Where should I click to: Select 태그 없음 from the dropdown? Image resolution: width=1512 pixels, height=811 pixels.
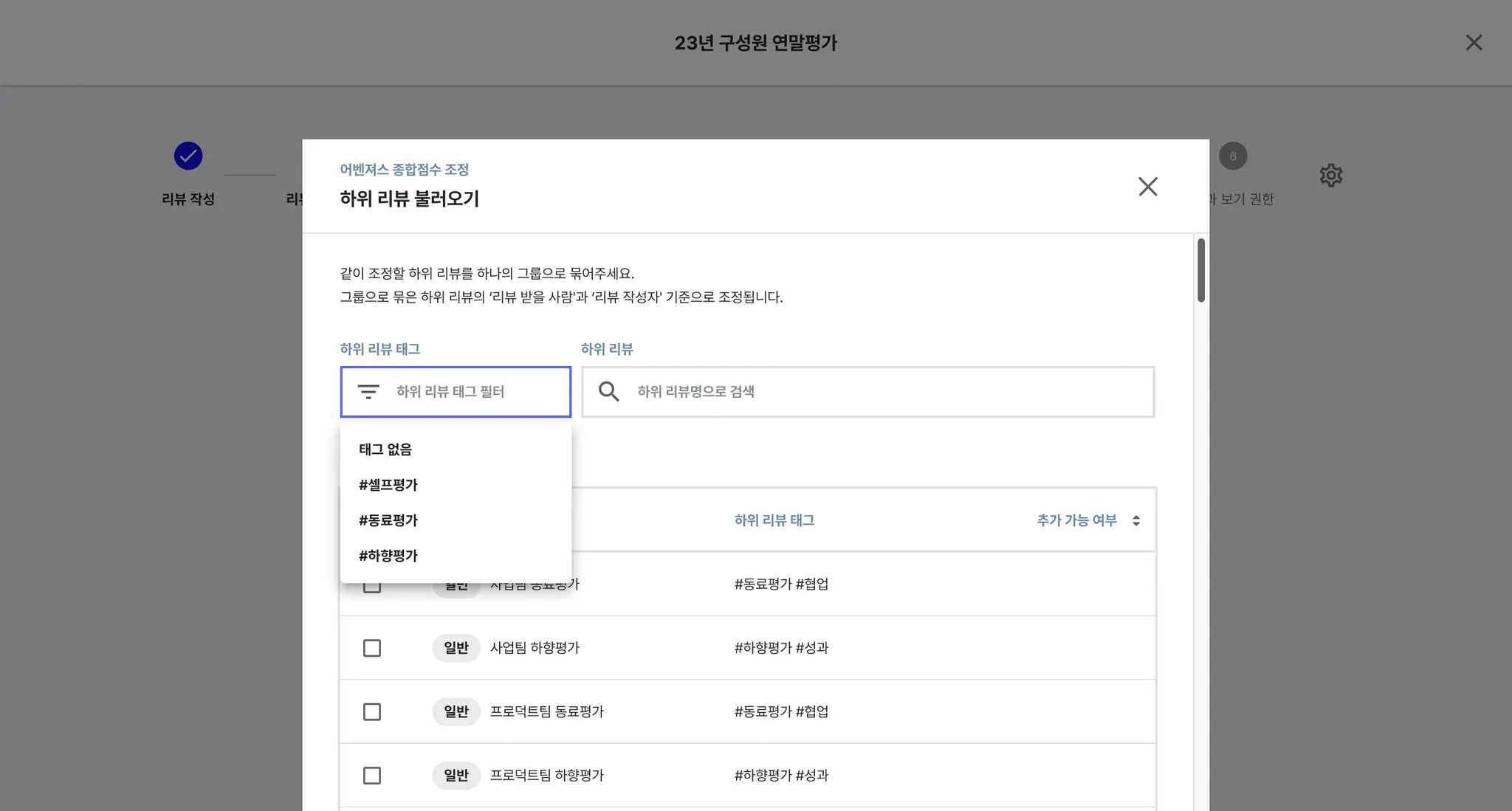click(x=385, y=449)
